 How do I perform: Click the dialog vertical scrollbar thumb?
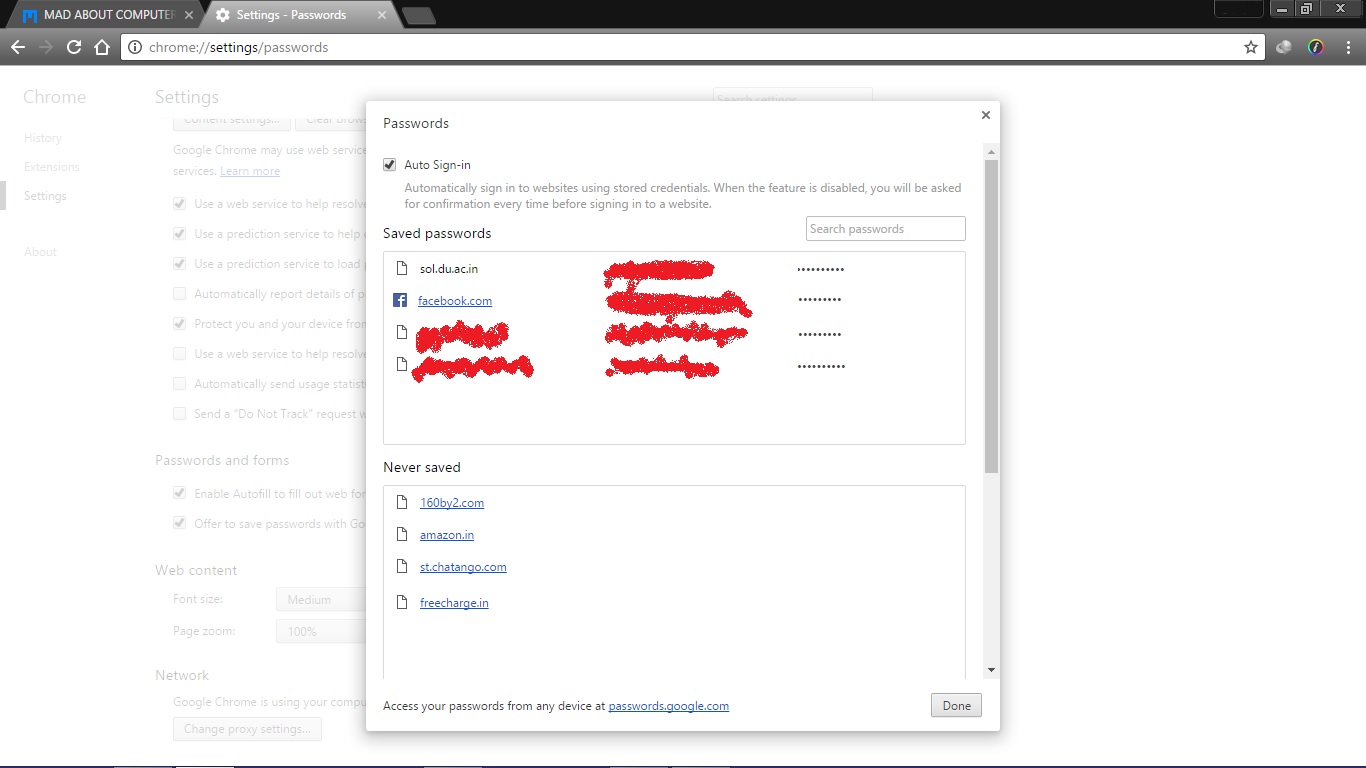coord(991,315)
